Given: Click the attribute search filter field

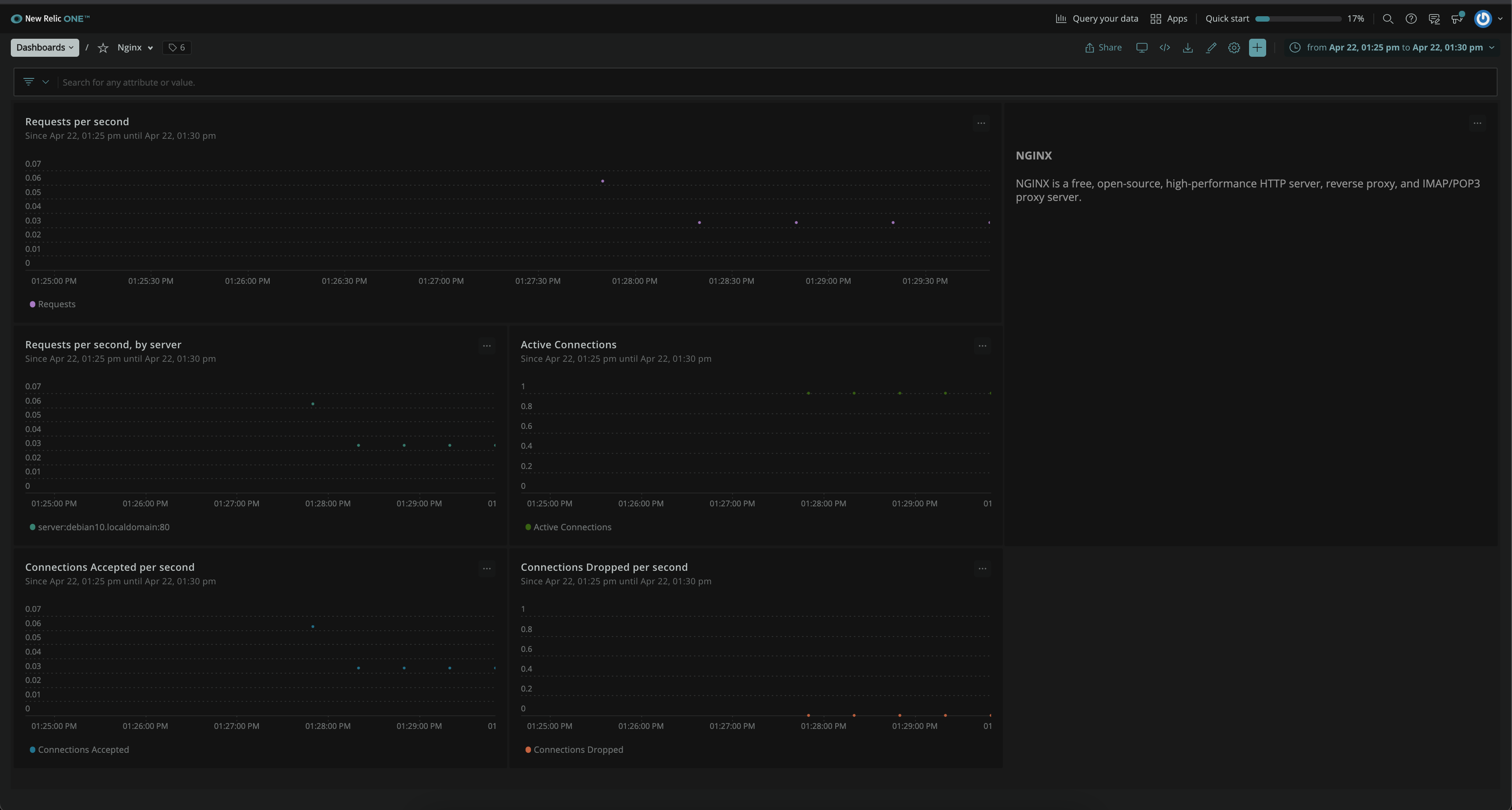Looking at the screenshot, I should click(763, 82).
